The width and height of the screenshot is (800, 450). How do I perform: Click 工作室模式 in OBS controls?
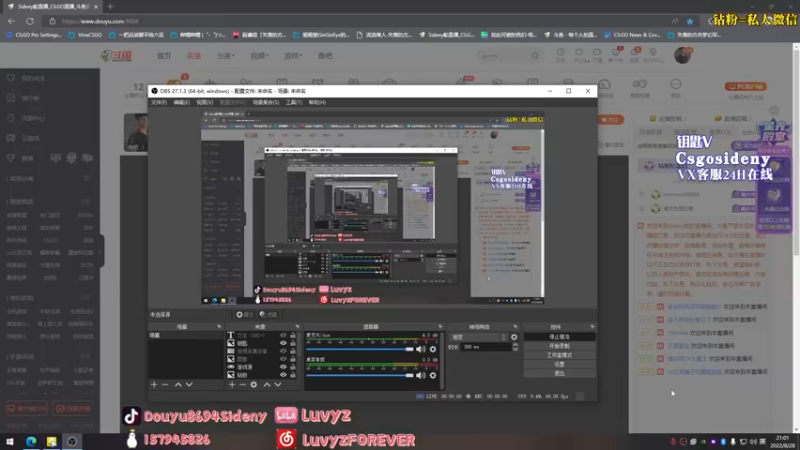click(x=559, y=355)
